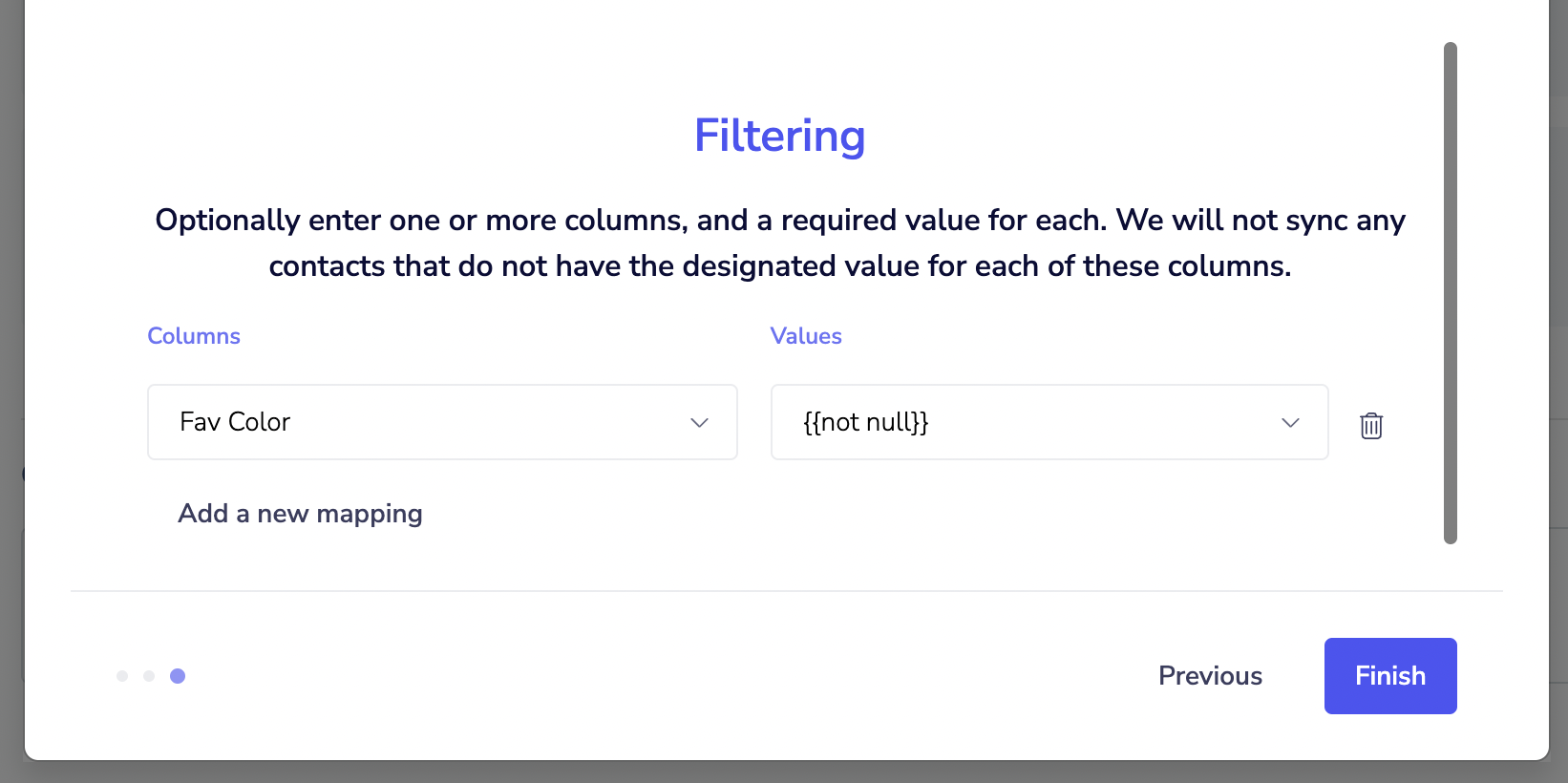
Task: Click the Filtering heading
Action: 779,136
